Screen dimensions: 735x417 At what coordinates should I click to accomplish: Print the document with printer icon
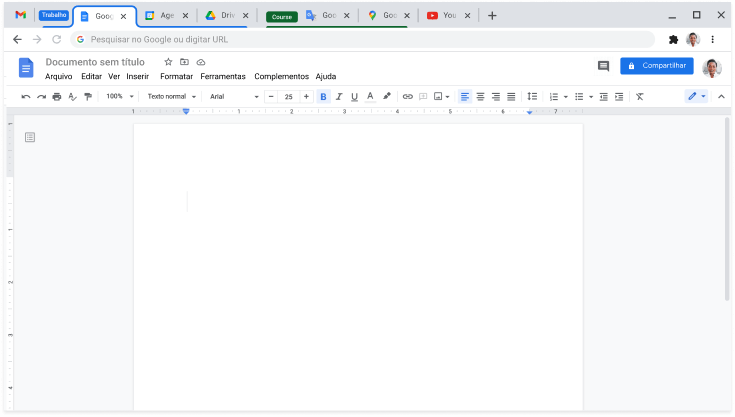tap(57, 97)
